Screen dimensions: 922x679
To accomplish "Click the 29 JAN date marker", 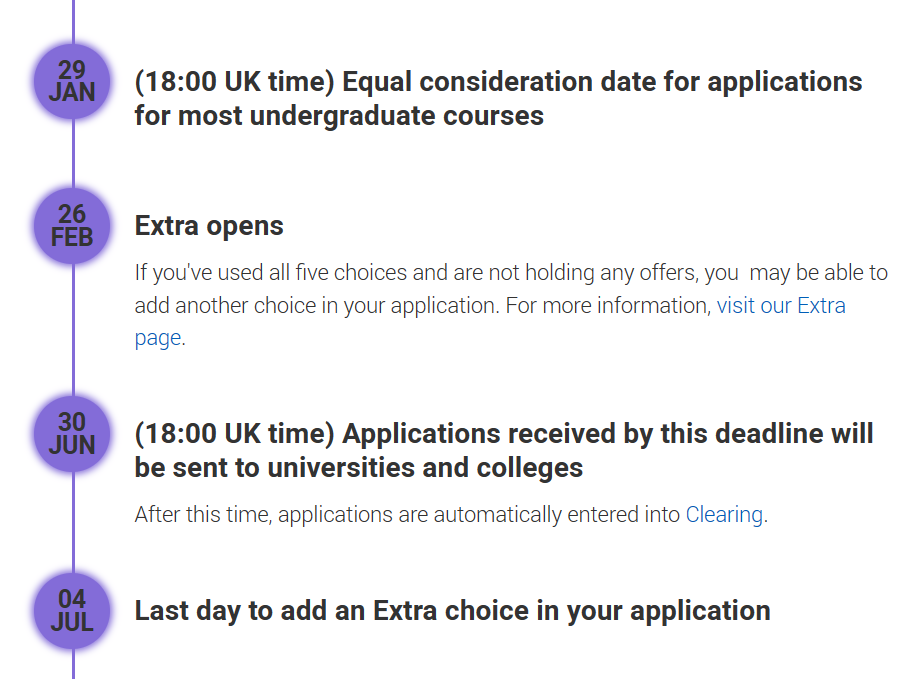I will tap(72, 82).
